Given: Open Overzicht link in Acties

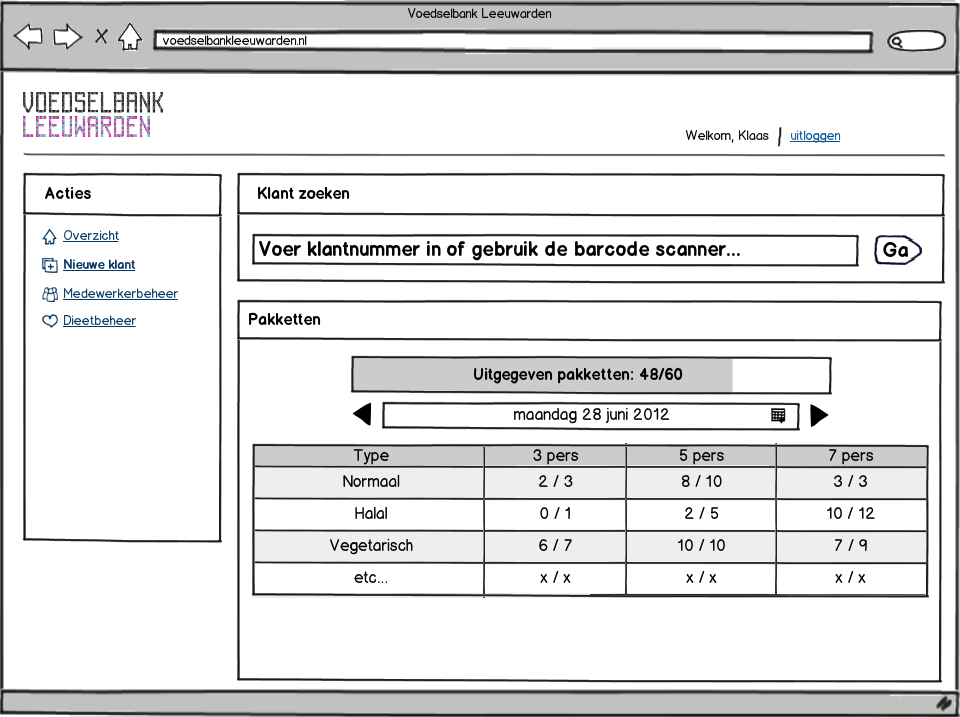Looking at the screenshot, I should tap(91, 235).
